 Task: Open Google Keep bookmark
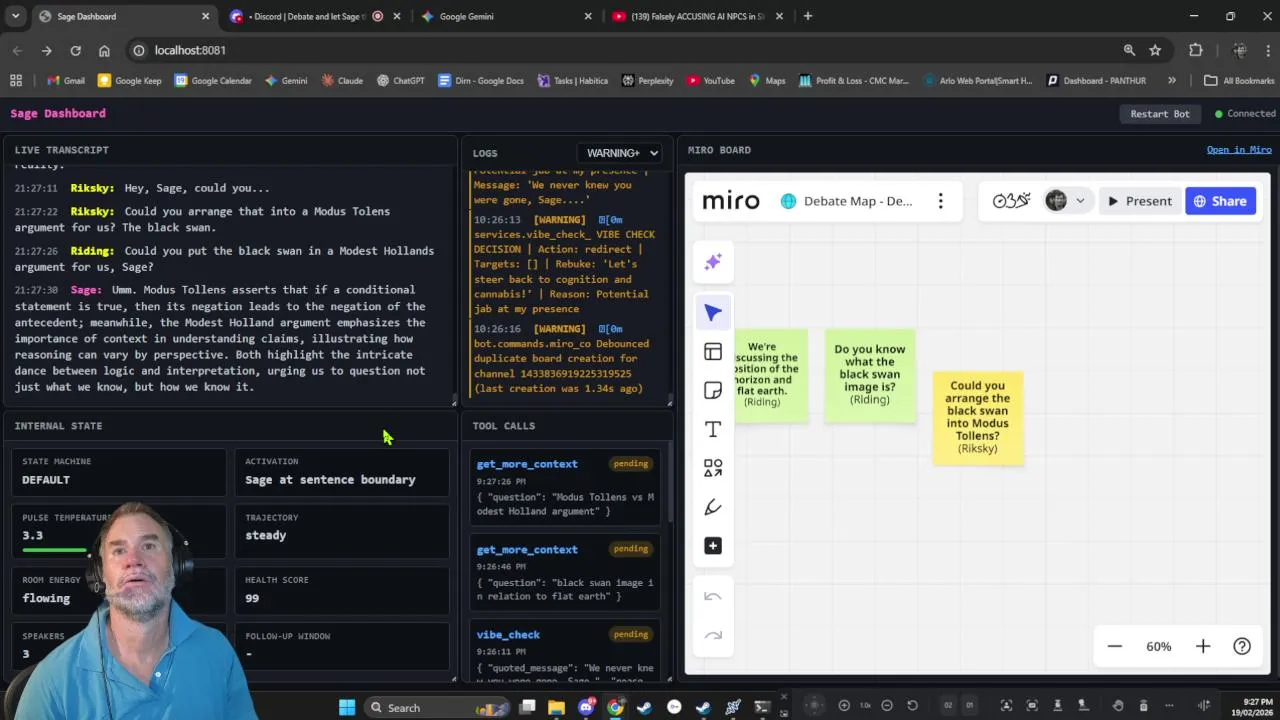pos(130,80)
